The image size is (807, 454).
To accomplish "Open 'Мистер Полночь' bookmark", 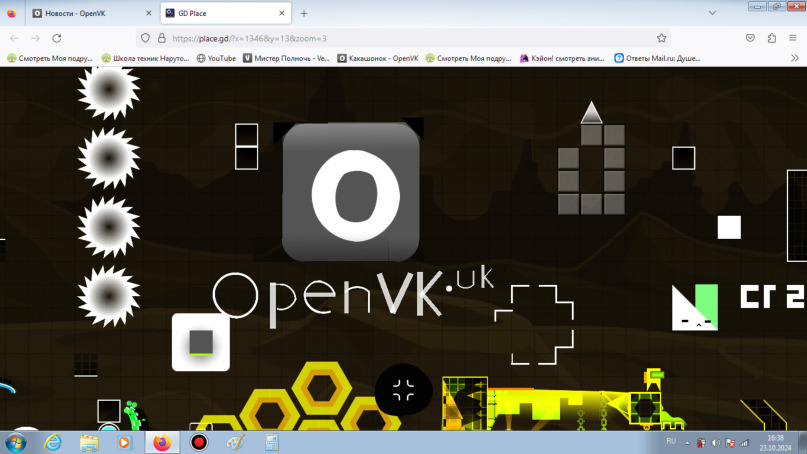I will click(x=286, y=58).
